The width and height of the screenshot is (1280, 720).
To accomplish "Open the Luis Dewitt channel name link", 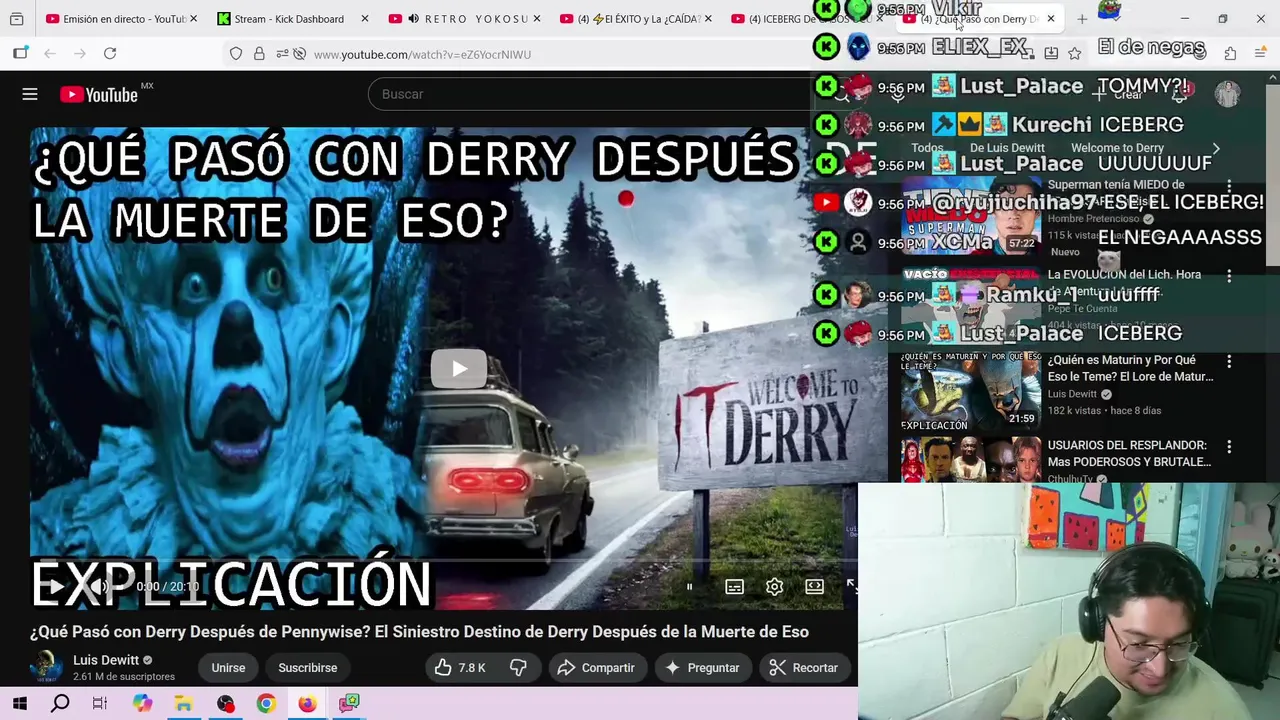I will coord(106,660).
